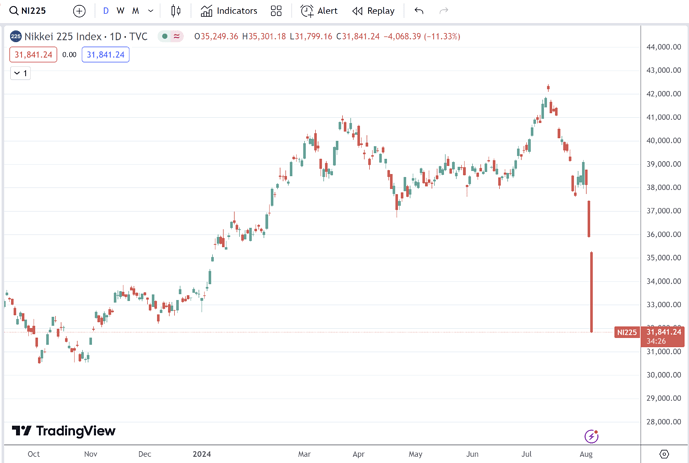Click the Nikkei 225 logo badge
Image resolution: width=689 pixels, height=463 pixels.
pyautogui.click(x=15, y=36)
